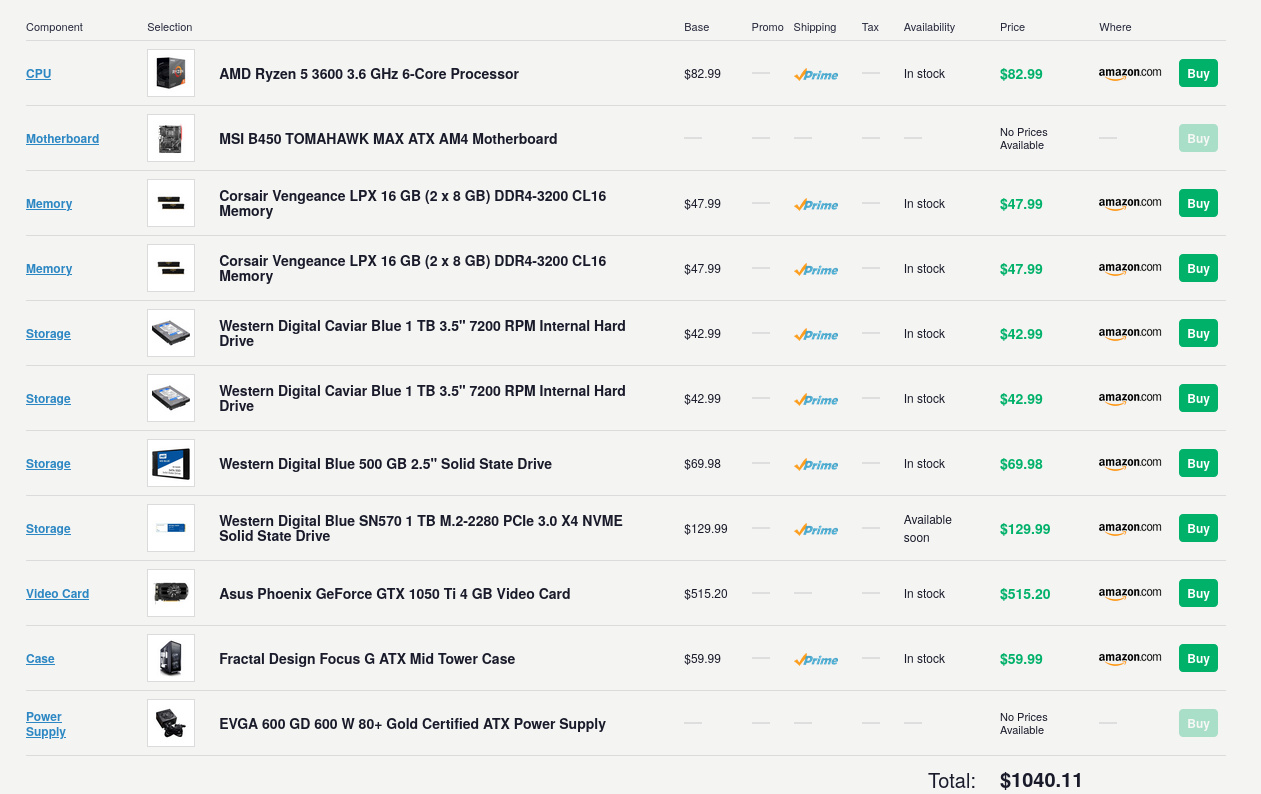The width and height of the screenshot is (1261, 794).
Task: Click the Prime icon in the SN570 NVME row
Action: [x=816, y=529]
